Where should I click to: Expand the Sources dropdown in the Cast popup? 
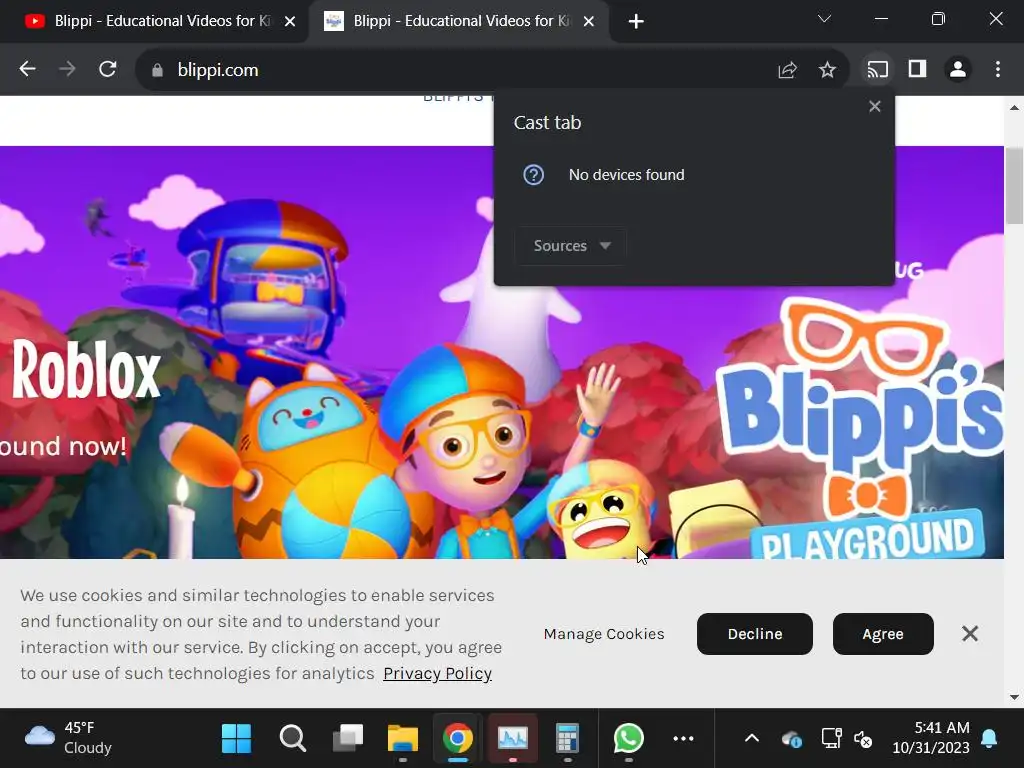571,246
